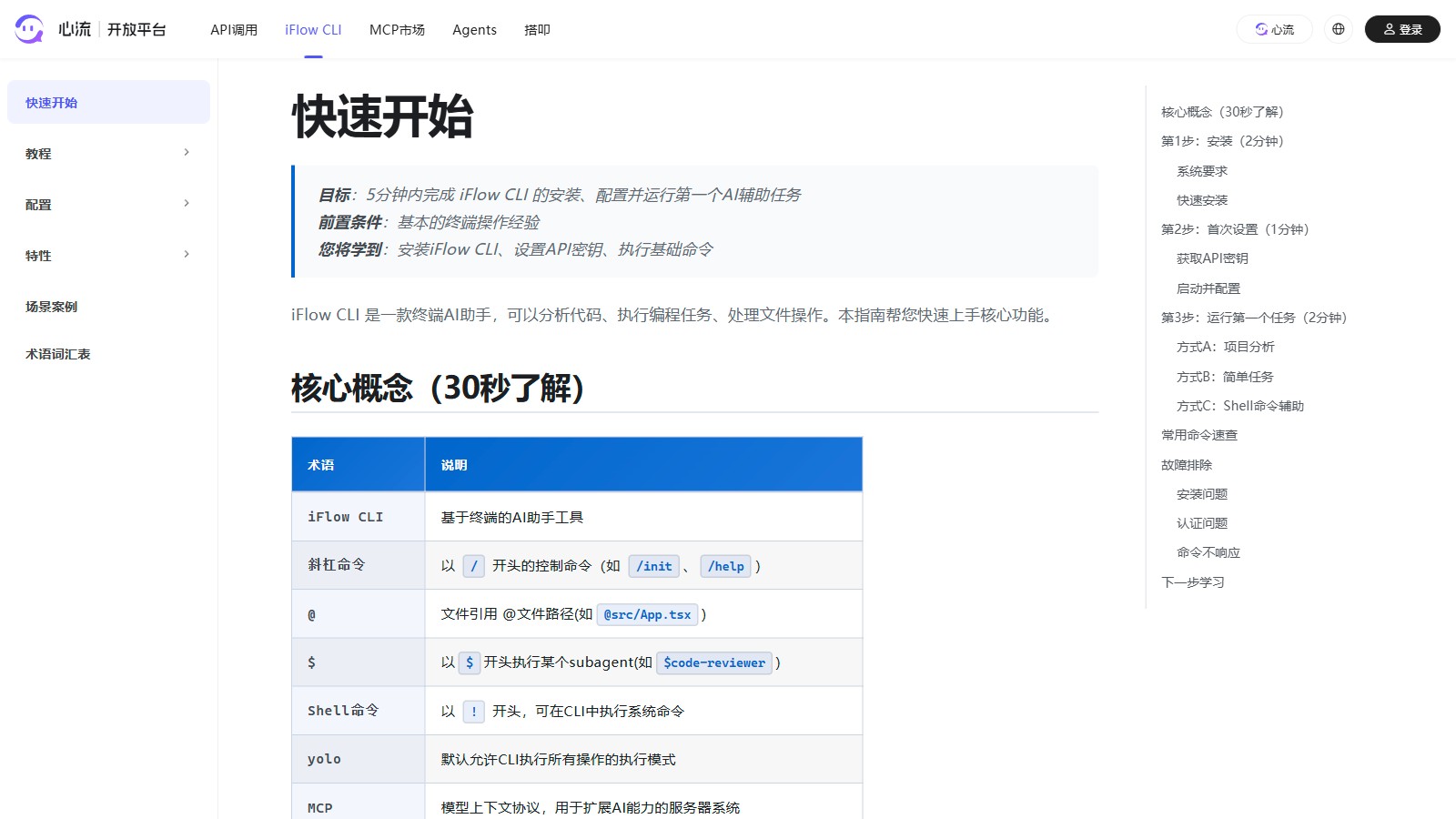1456x819 pixels.
Task: Open the 搭叩 navigation item
Action: [537, 29]
